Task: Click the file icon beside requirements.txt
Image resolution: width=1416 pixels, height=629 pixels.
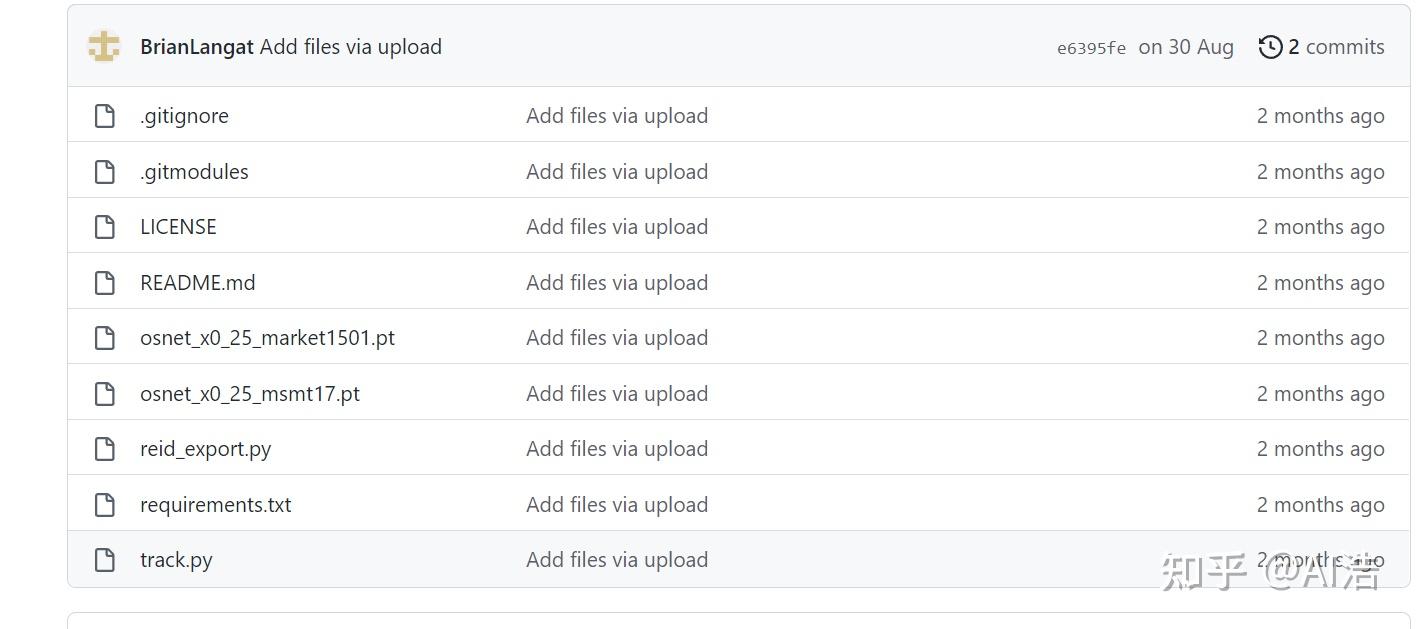Action: 105,505
